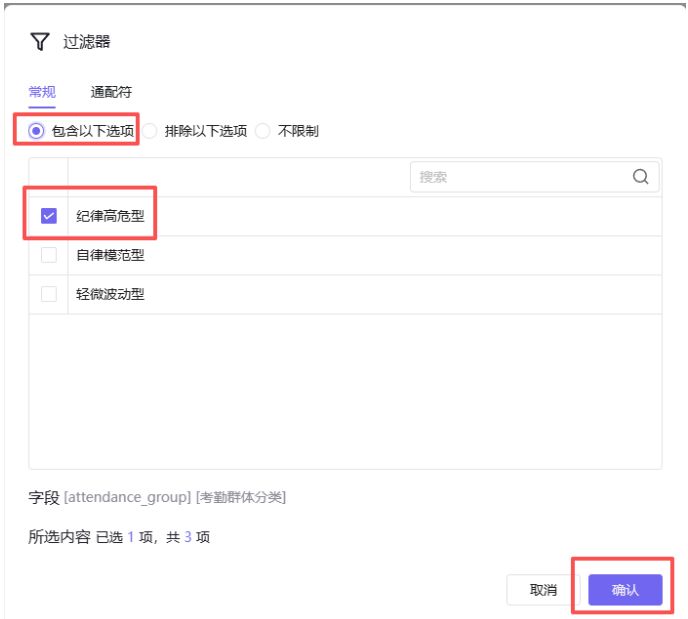Image resolution: width=688 pixels, height=619 pixels.
Task: Focus the 搜索 input field
Action: (x=534, y=177)
